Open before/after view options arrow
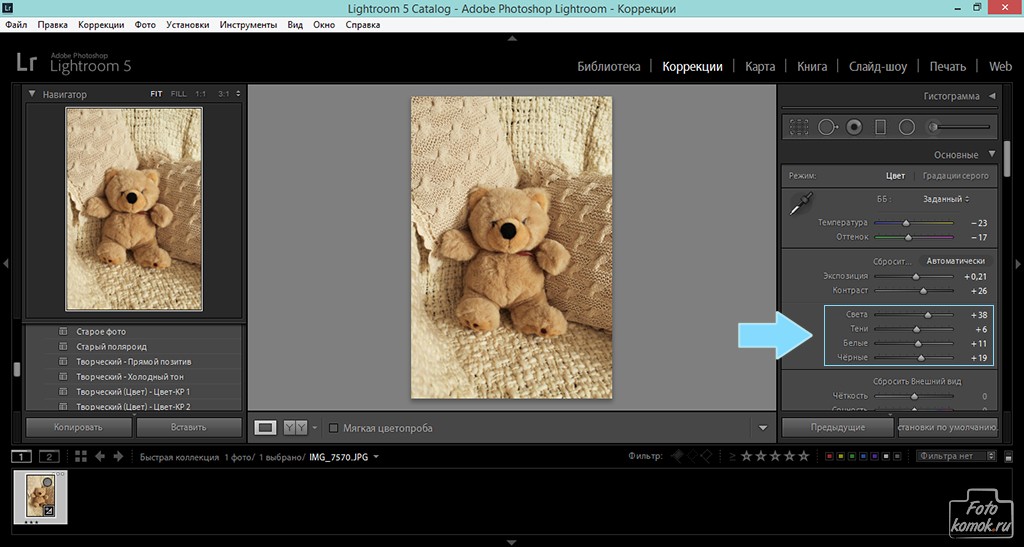 [315, 428]
